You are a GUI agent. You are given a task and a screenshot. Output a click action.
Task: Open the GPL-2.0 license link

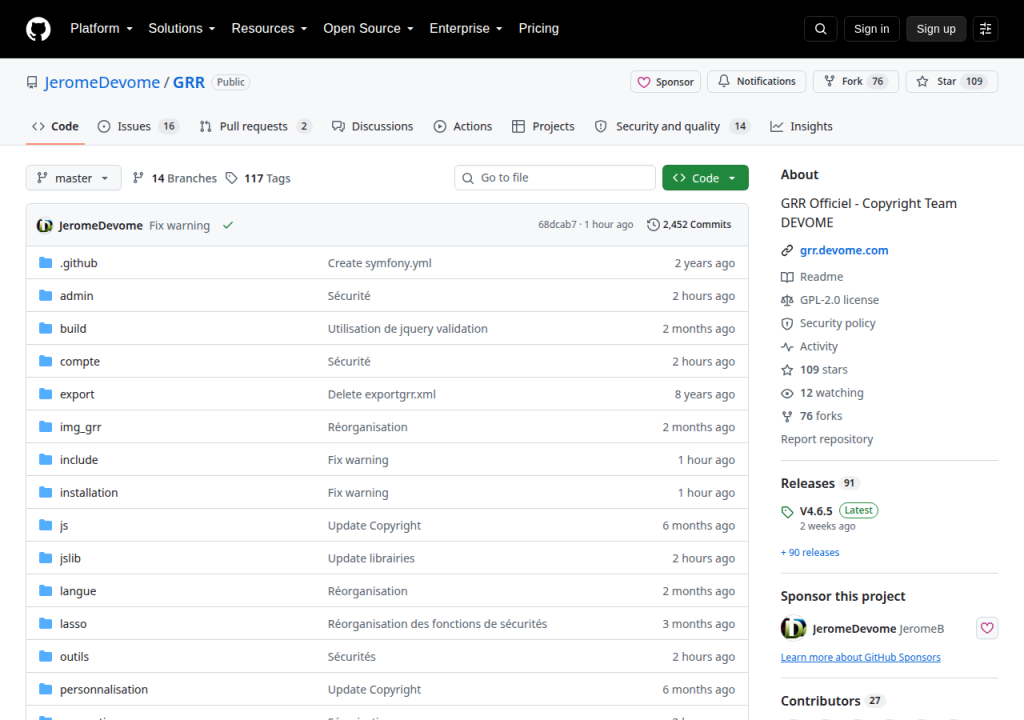(x=839, y=300)
